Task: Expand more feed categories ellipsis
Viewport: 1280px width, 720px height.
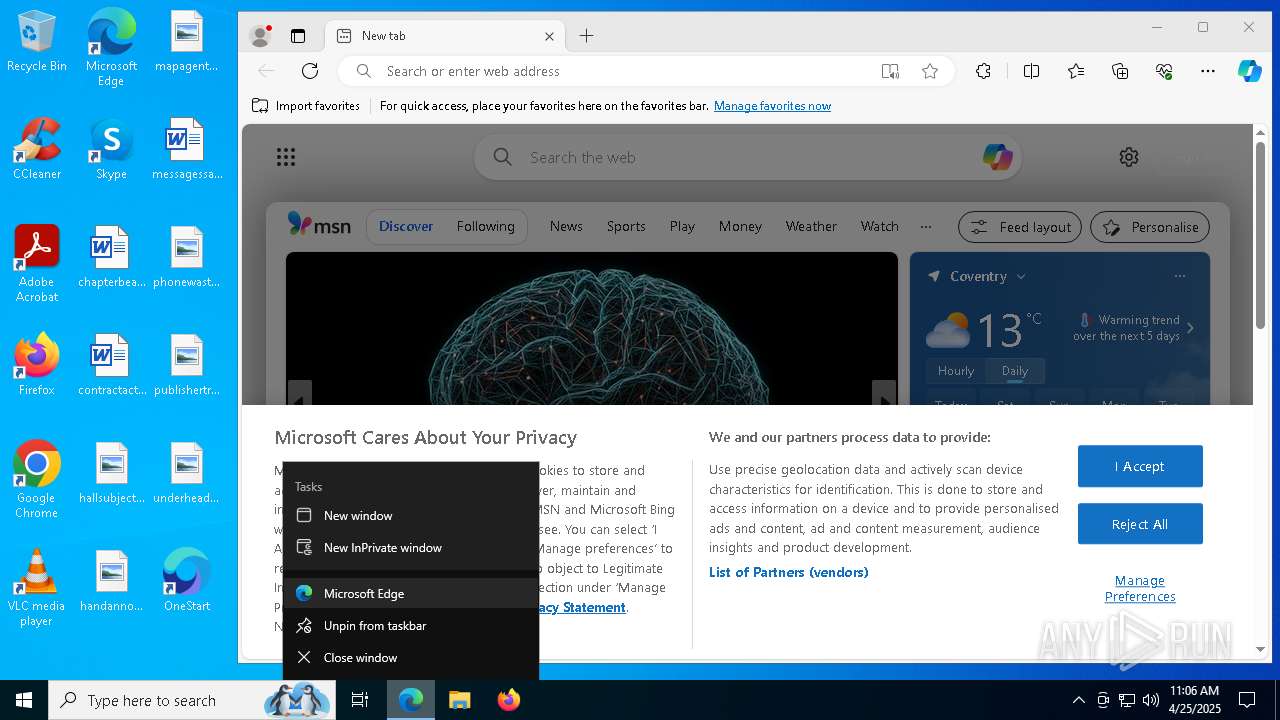Action: (926, 227)
